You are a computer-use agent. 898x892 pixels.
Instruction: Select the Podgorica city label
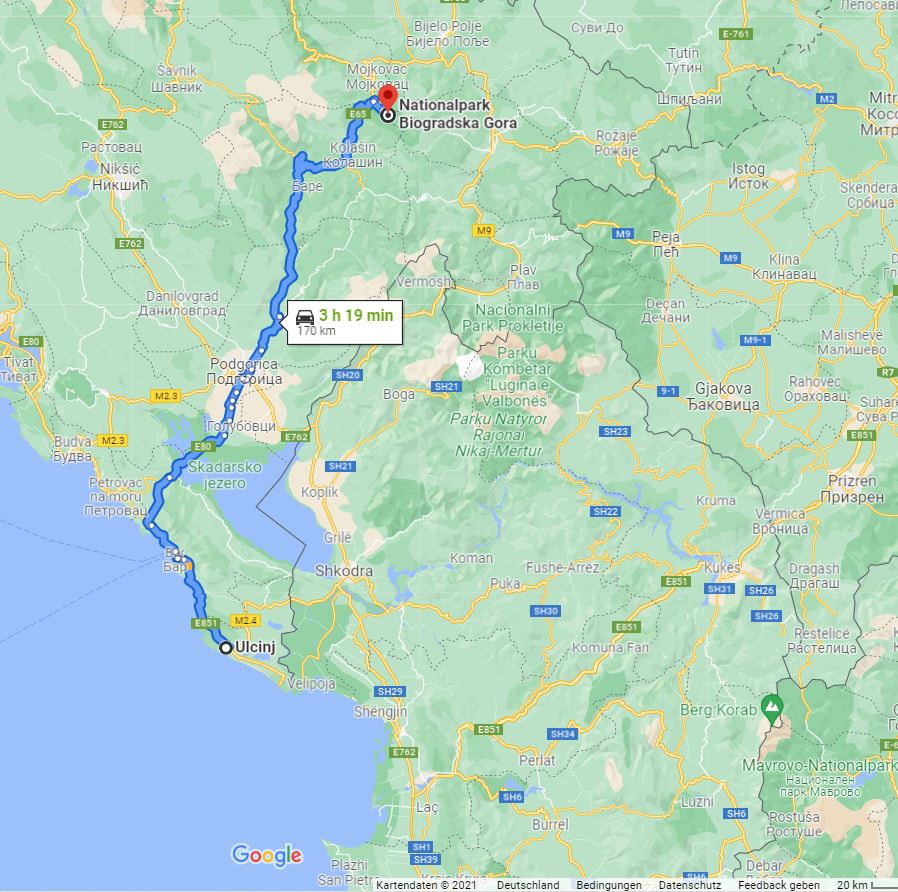pos(244,371)
